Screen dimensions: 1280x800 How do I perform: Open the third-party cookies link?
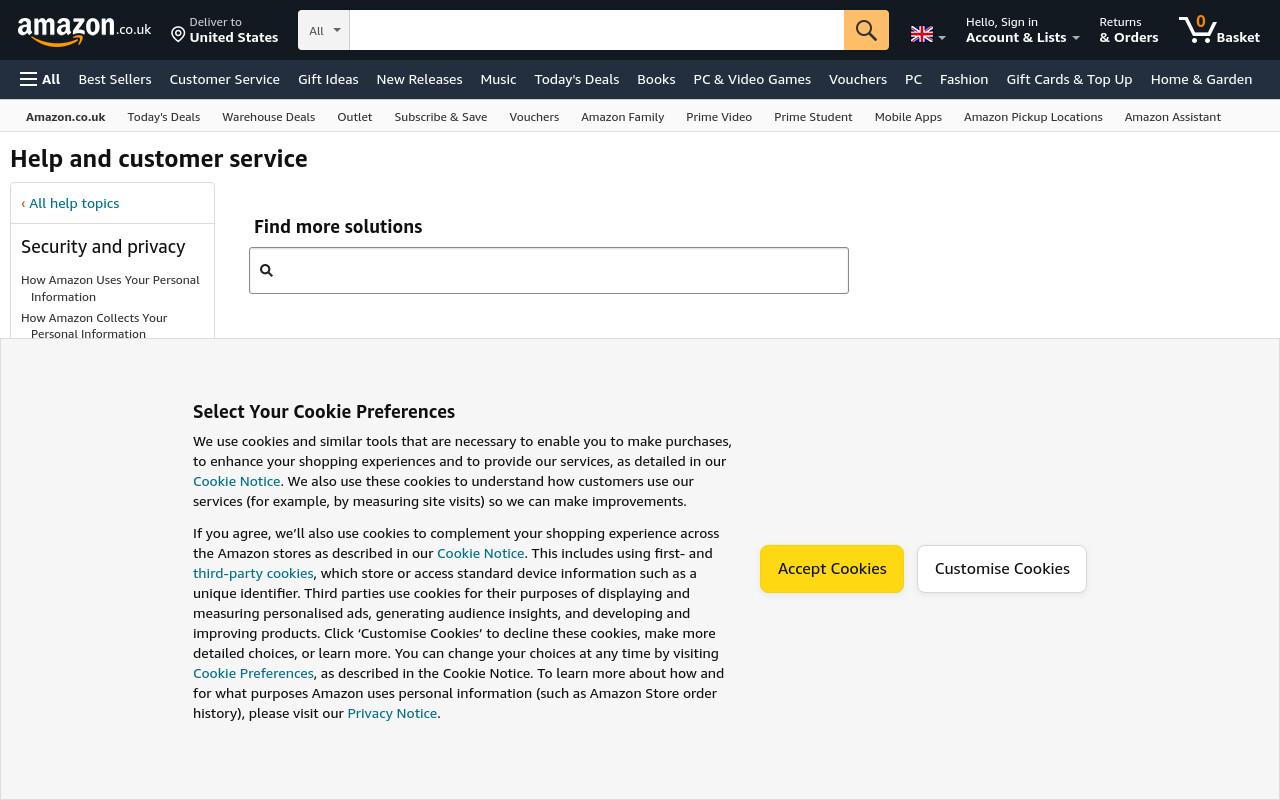coord(253,573)
